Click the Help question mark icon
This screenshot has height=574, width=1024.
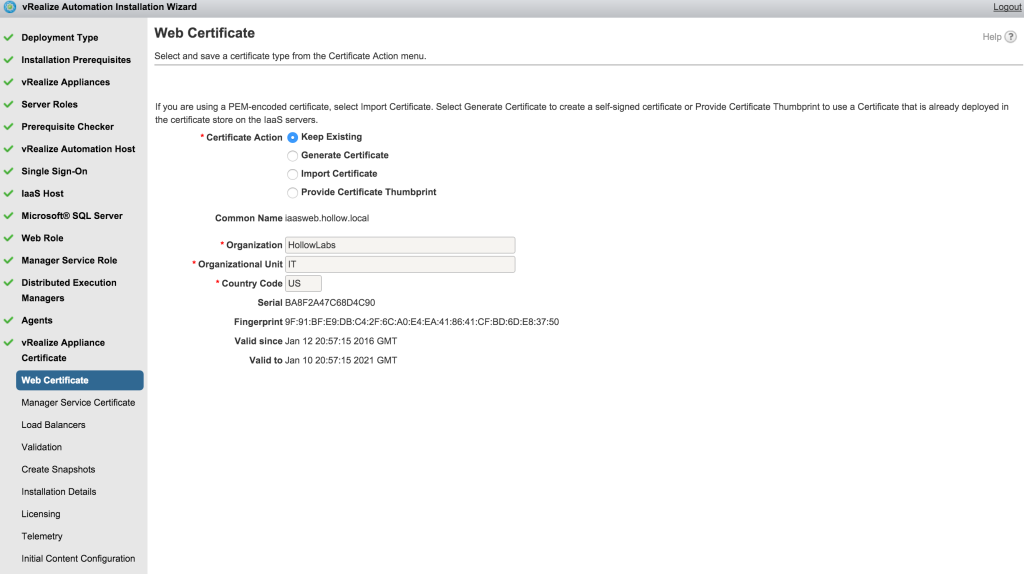[x=1010, y=37]
